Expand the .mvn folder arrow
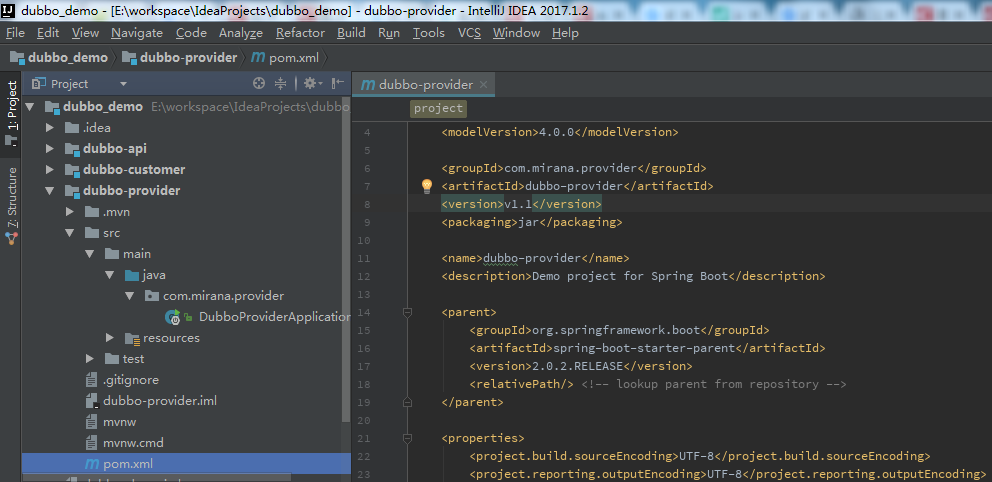The width and height of the screenshot is (992, 482). tap(70, 212)
